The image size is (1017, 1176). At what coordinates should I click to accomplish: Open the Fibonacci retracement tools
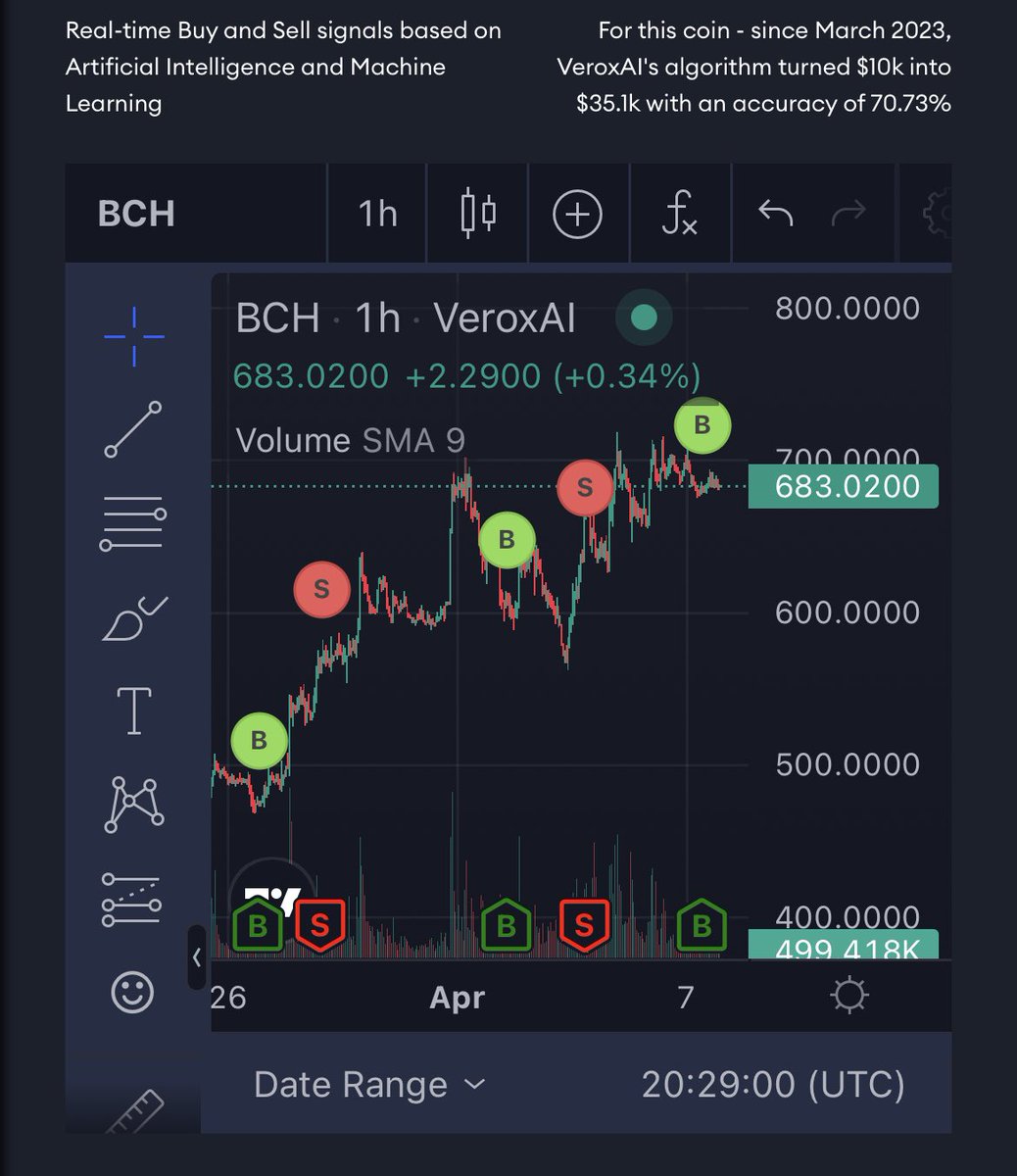[x=133, y=522]
